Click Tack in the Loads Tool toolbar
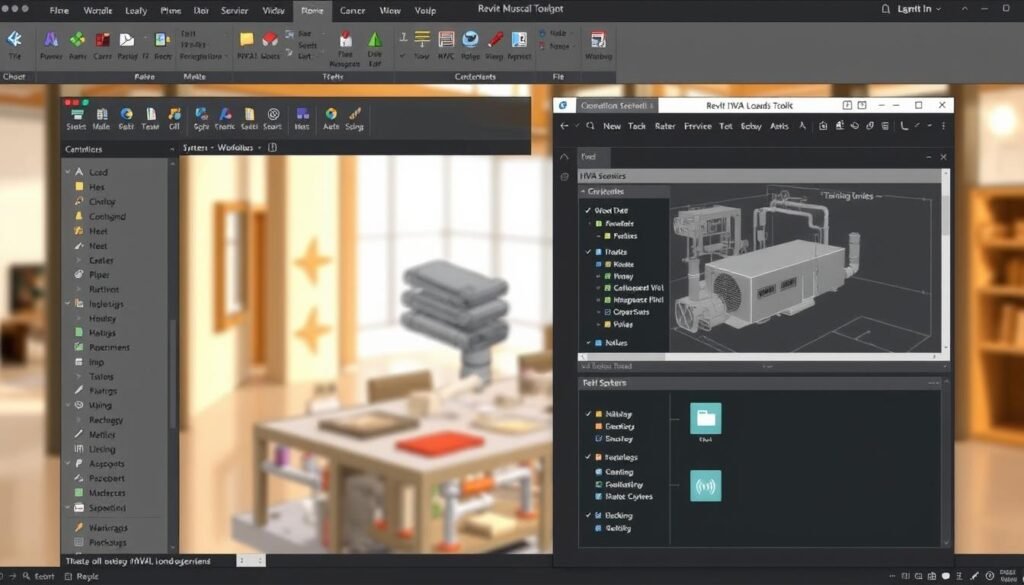Image resolution: width=1024 pixels, height=585 pixels. [x=637, y=126]
